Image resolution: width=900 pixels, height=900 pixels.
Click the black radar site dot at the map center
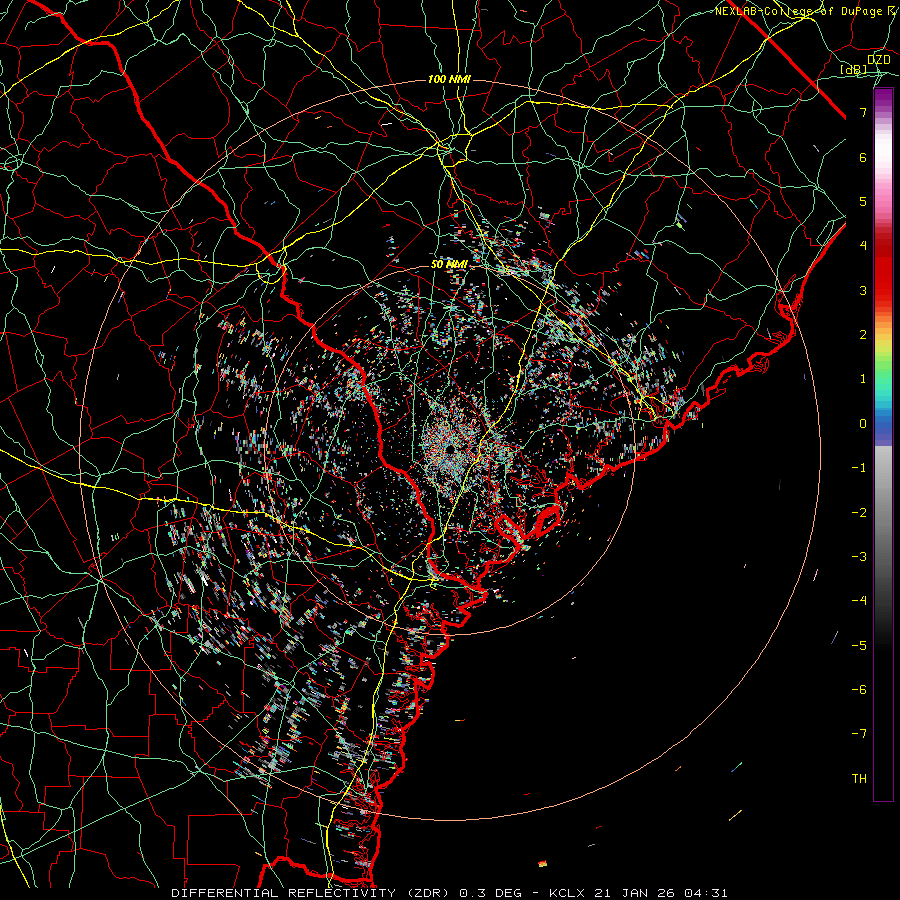pyautogui.click(x=451, y=449)
